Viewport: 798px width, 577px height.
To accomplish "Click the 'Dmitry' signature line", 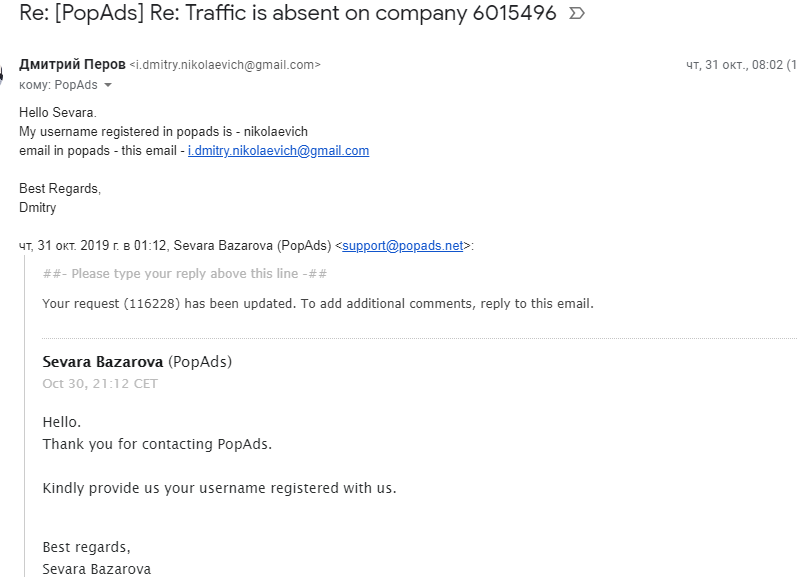I will pyautogui.click(x=38, y=208).
